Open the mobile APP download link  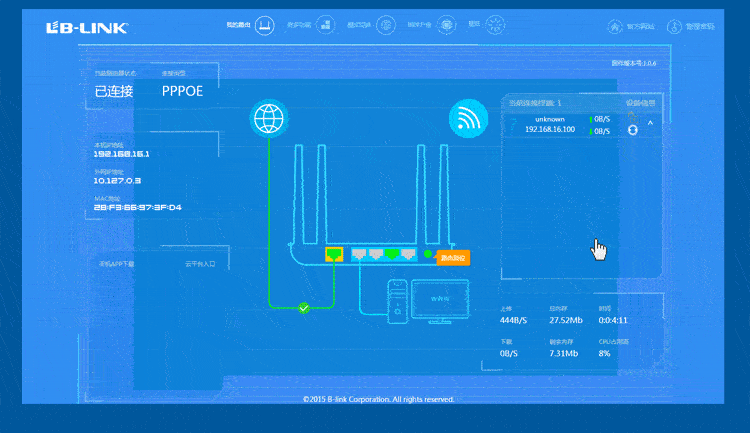(116, 264)
